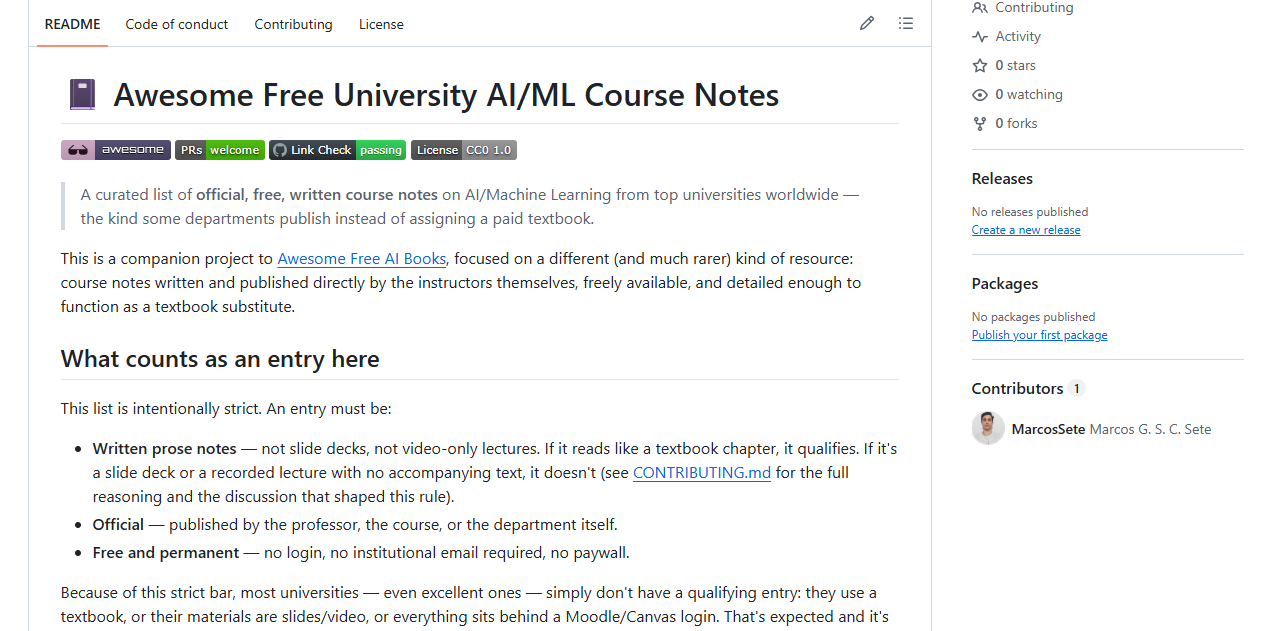
Task: Click the fork icon beside 0 forks
Action: pos(980,124)
